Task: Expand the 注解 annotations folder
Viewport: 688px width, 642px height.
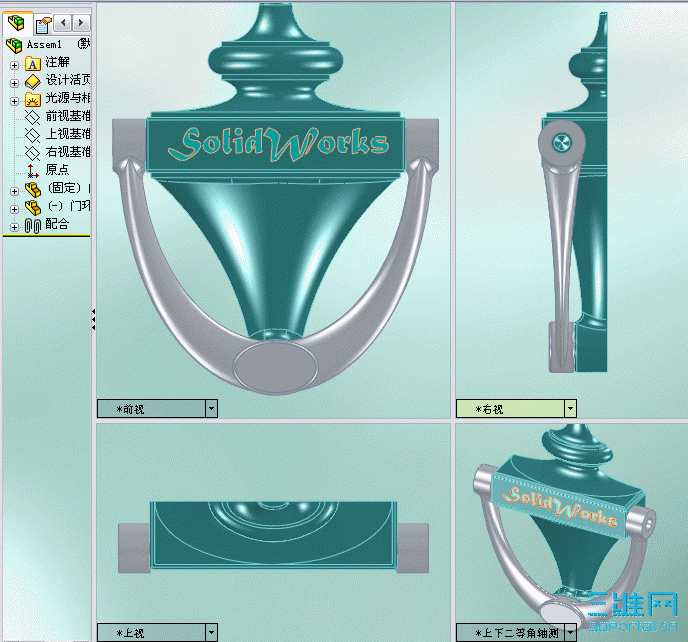Action: [14, 65]
